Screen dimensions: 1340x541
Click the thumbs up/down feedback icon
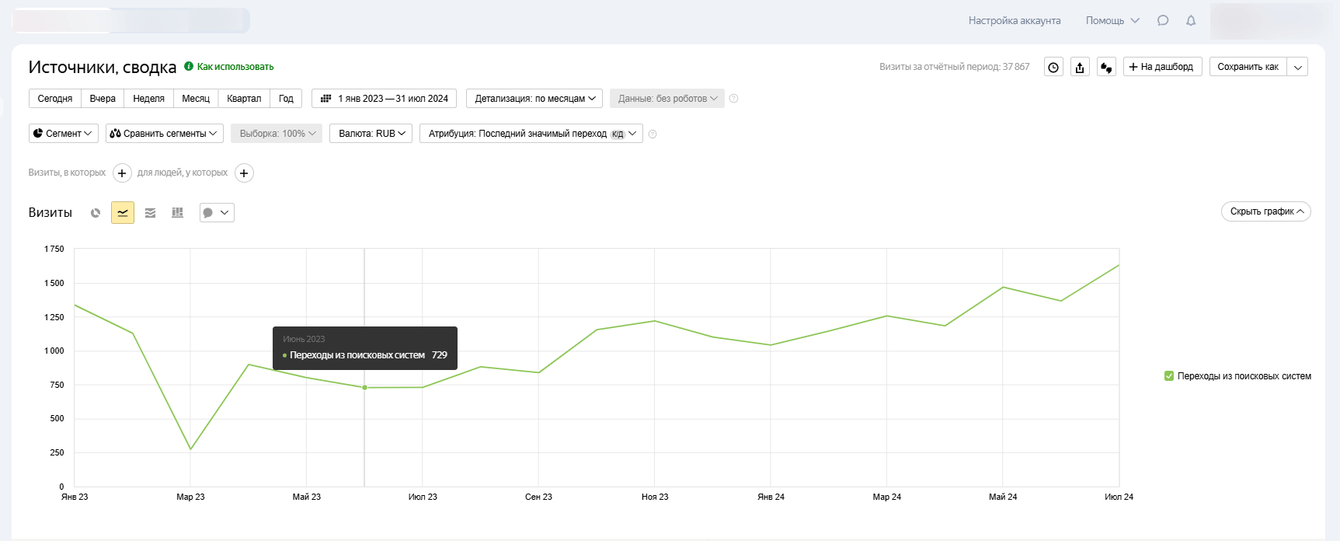point(1107,67)
